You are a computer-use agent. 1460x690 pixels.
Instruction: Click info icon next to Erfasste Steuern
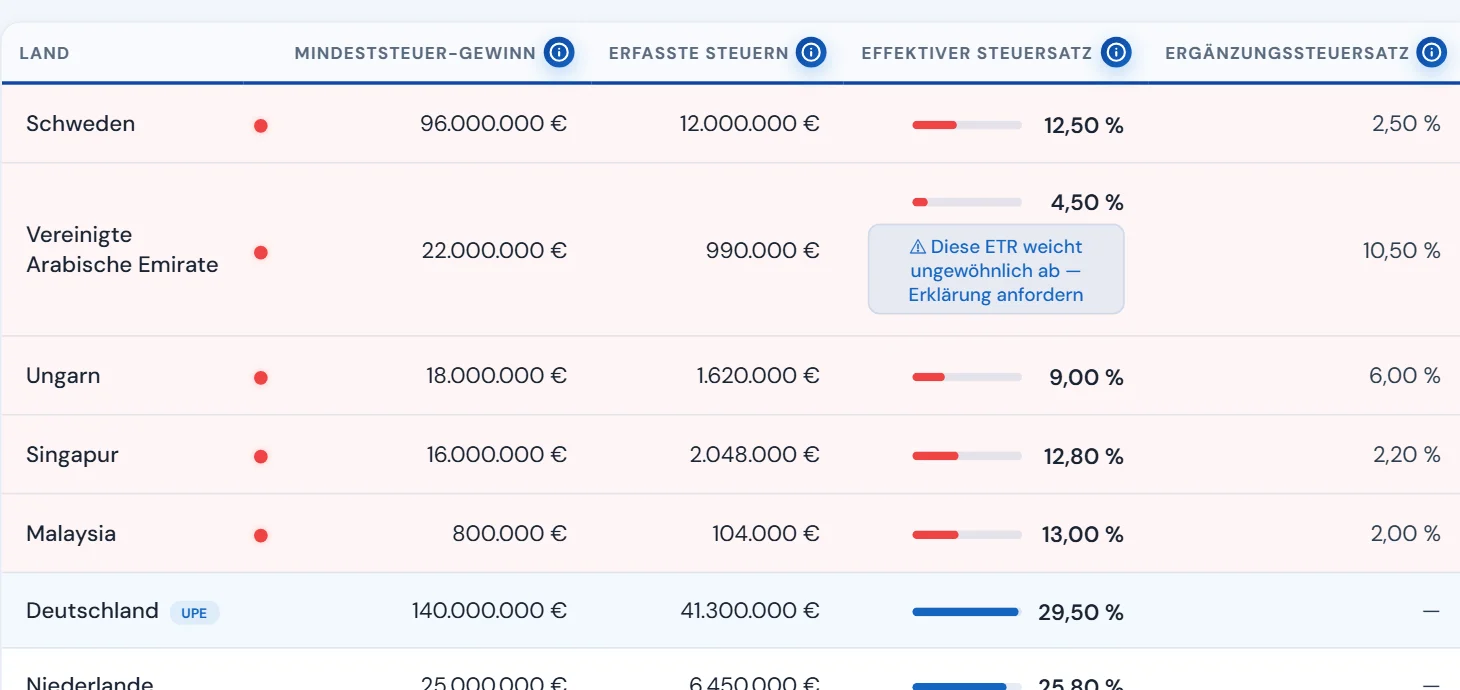coord(811,52)
